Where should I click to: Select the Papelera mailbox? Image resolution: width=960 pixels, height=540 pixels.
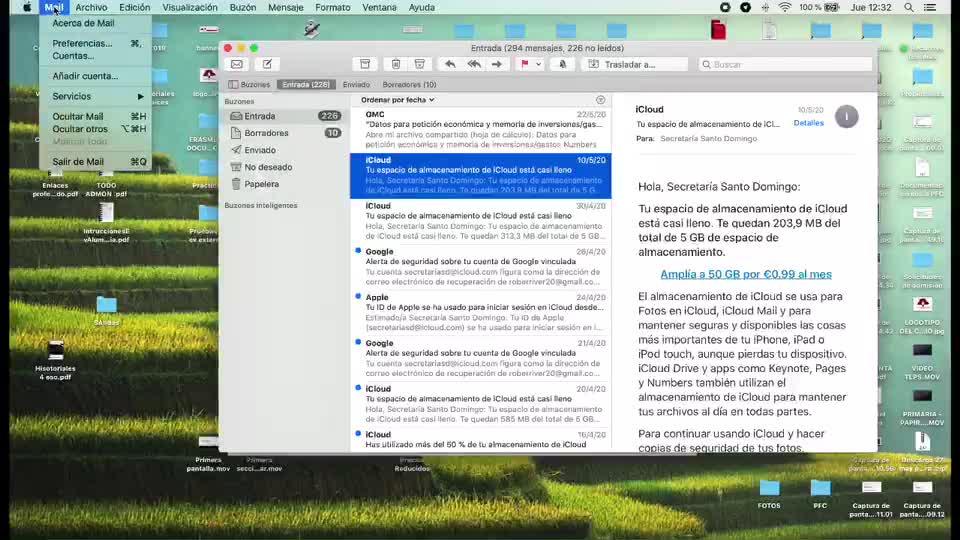(x=285, y=184)
